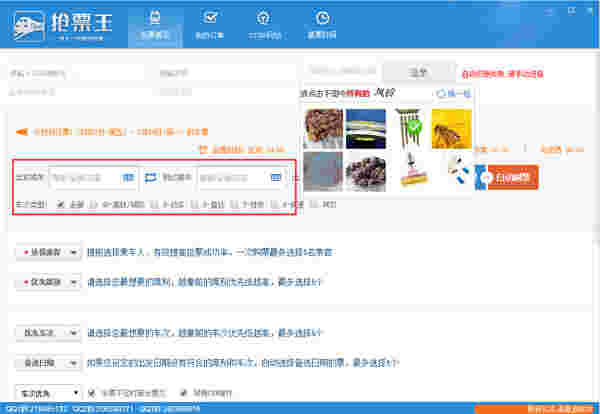The height and width of the screenshot is (414, 600).
Task: Select the yellow background insect captcha image
Action: coord(452,128)
